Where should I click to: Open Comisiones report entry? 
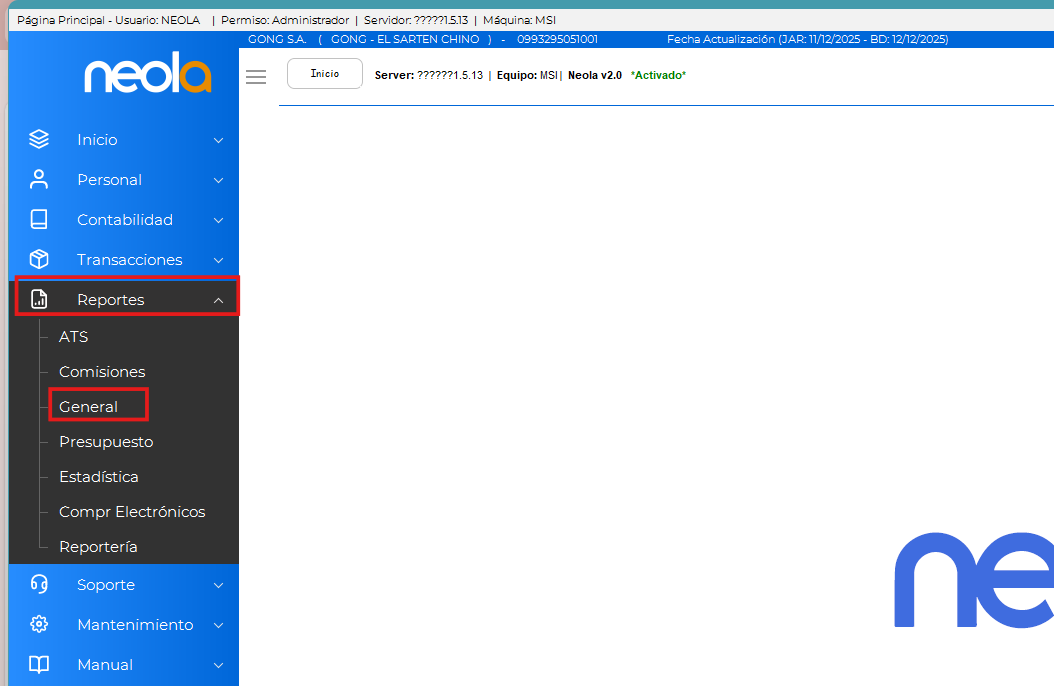point(102,372)
